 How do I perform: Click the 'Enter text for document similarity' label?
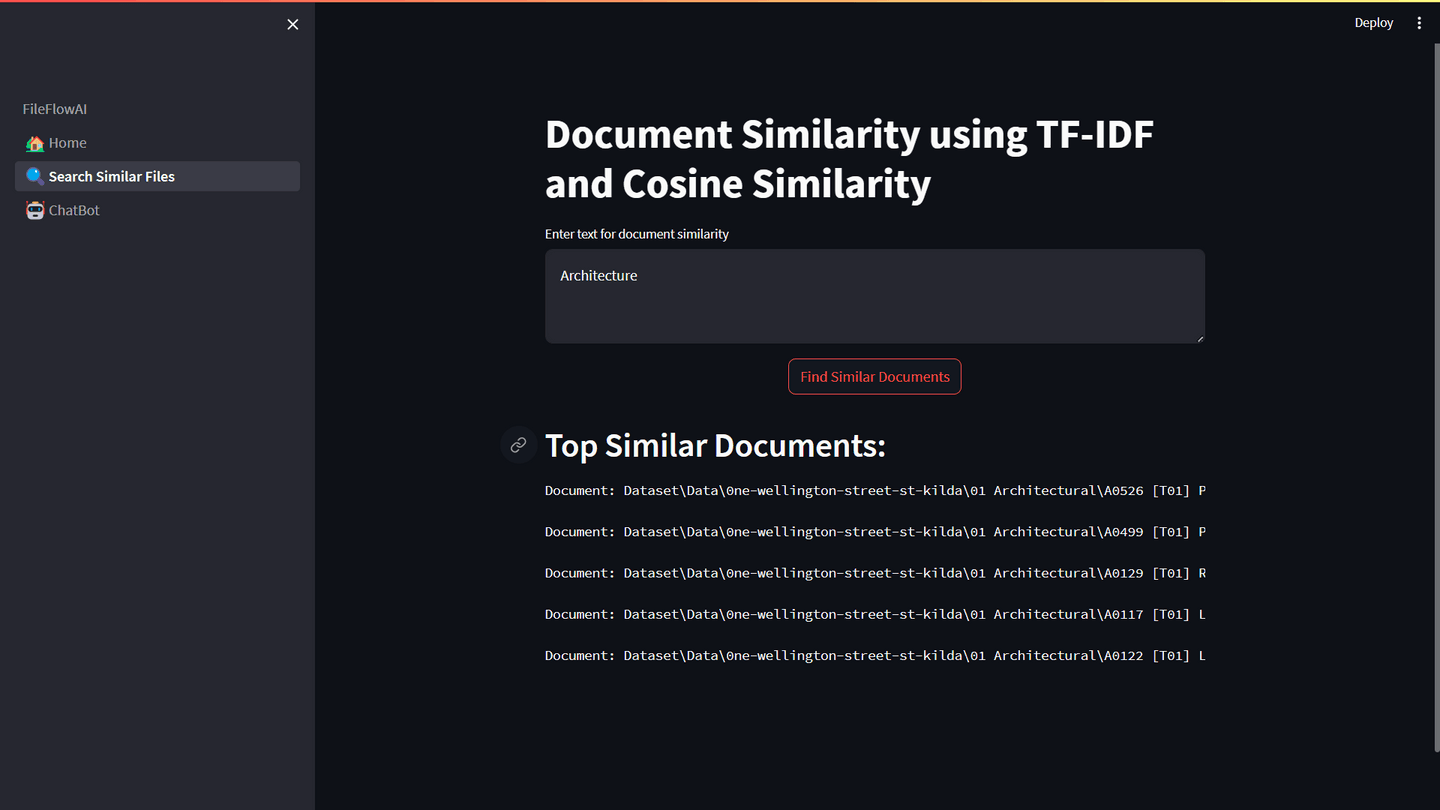click(x=637, y=234)
